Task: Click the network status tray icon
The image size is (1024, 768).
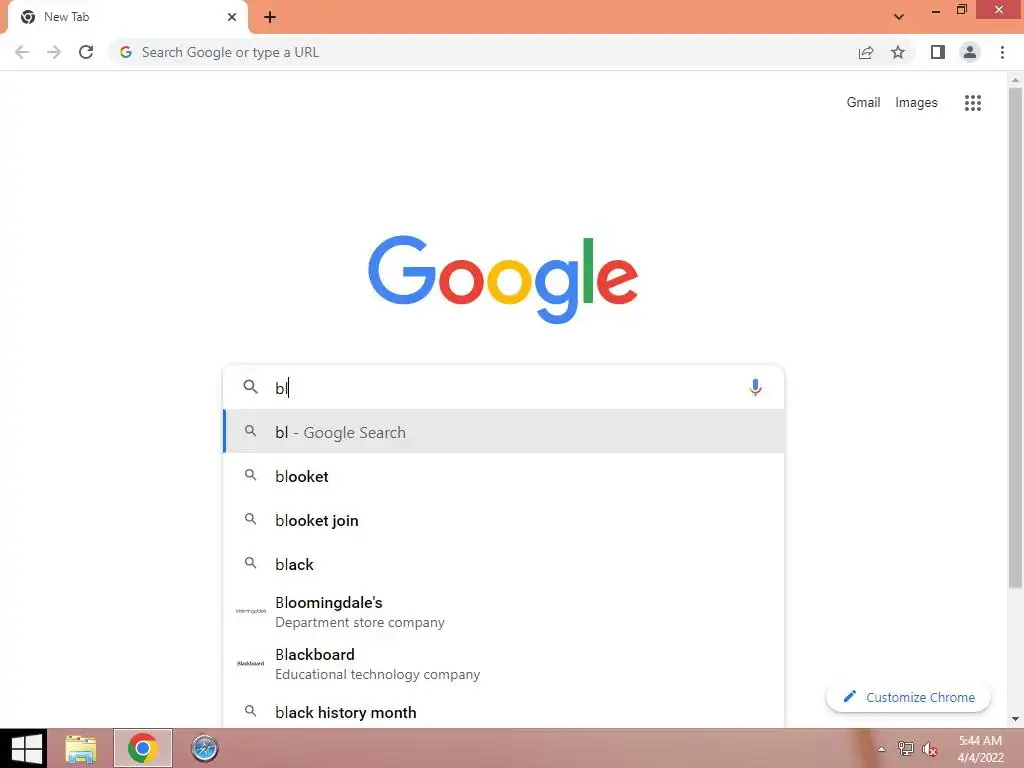Action: point(905,749)
